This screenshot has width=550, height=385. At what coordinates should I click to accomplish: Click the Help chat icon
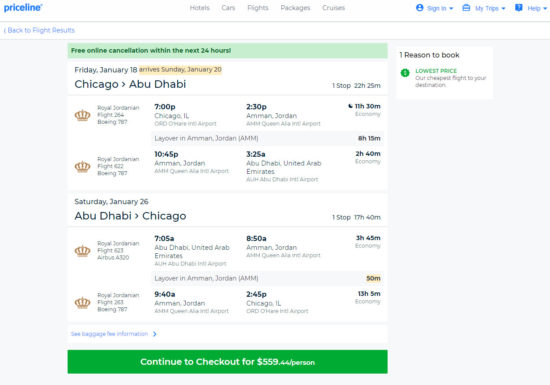click(x=519, y=8)
